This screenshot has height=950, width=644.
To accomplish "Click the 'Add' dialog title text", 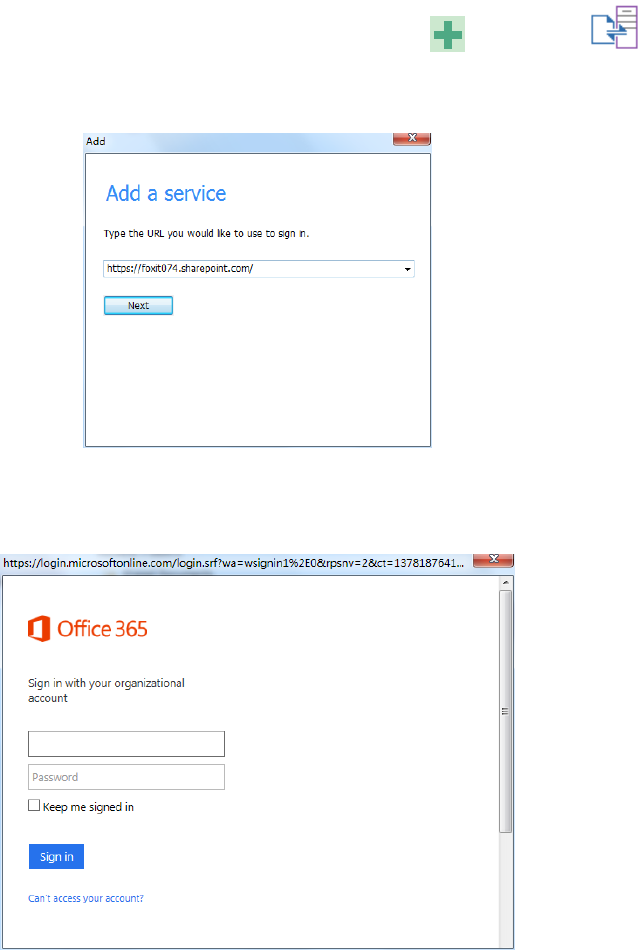I will (96, 141).
